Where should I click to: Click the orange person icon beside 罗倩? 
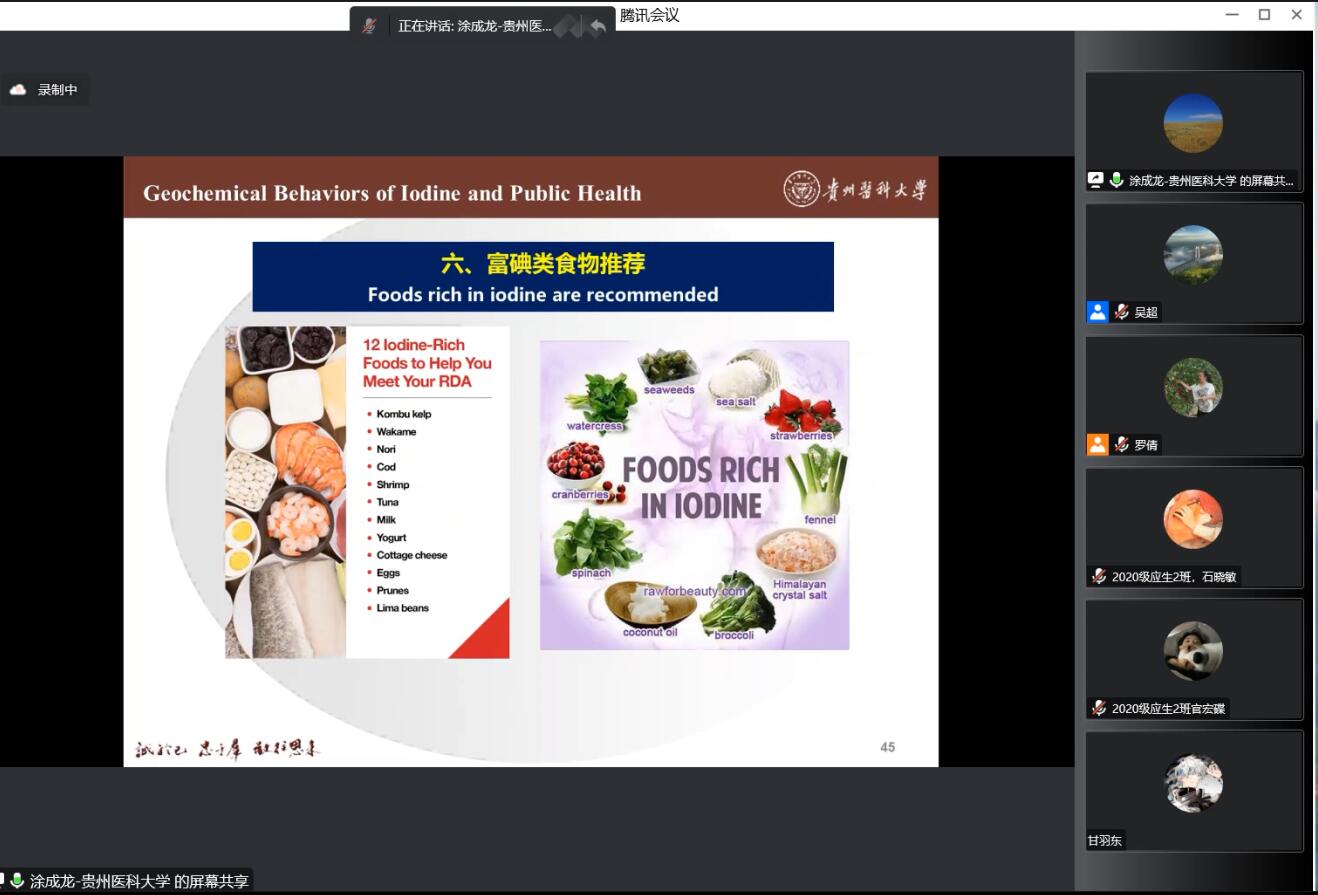pyautogui.click(x=1098, y=444)
